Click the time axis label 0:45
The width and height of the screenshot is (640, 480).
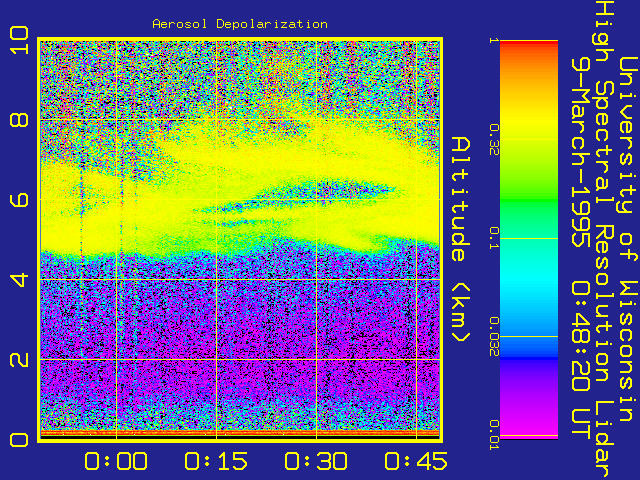pyautogui.click(x=416, y=462)
